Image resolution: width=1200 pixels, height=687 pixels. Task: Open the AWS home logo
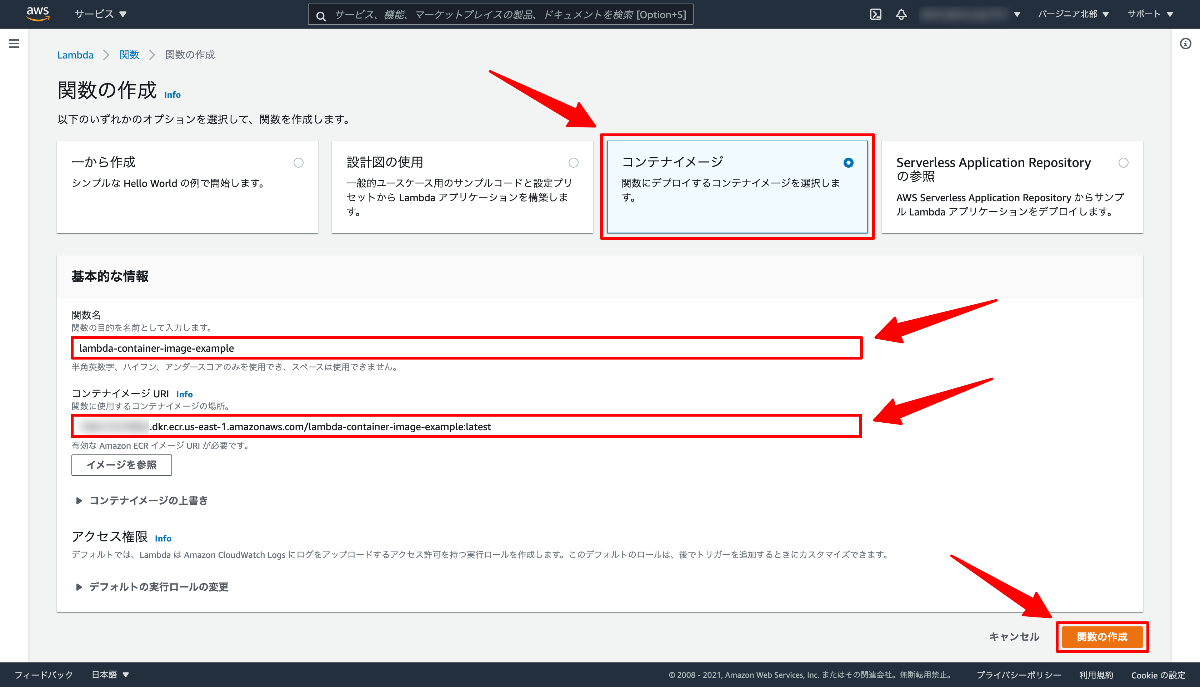(38, 14)
